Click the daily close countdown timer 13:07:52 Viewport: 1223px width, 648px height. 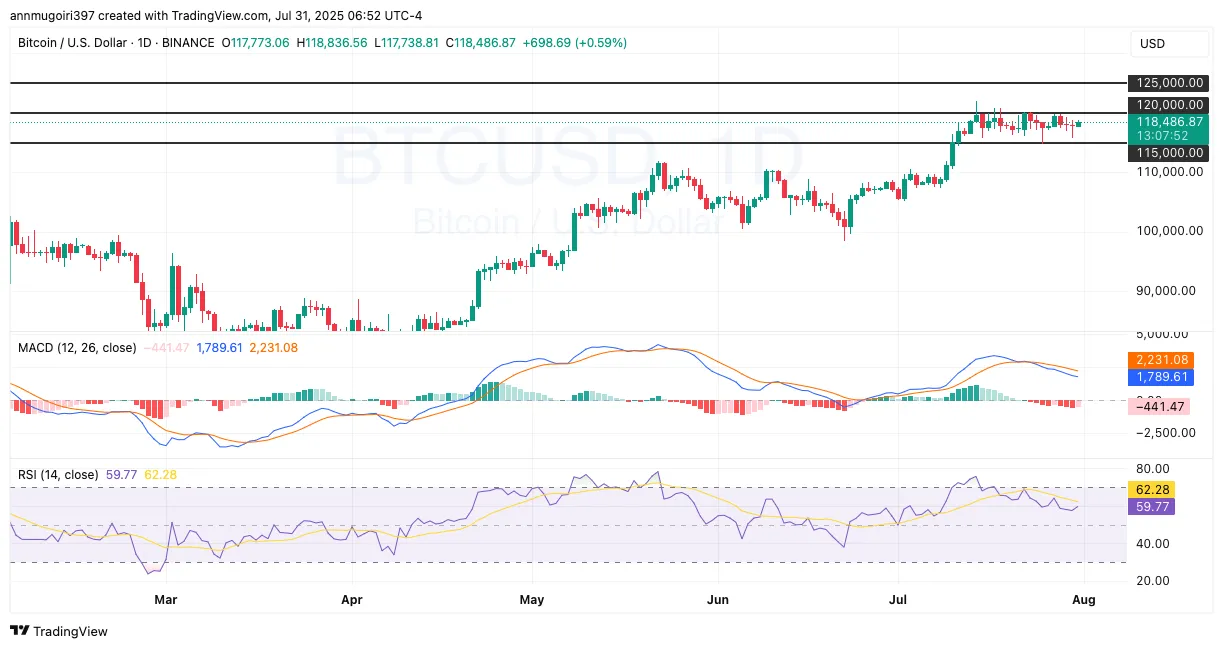1168,135
